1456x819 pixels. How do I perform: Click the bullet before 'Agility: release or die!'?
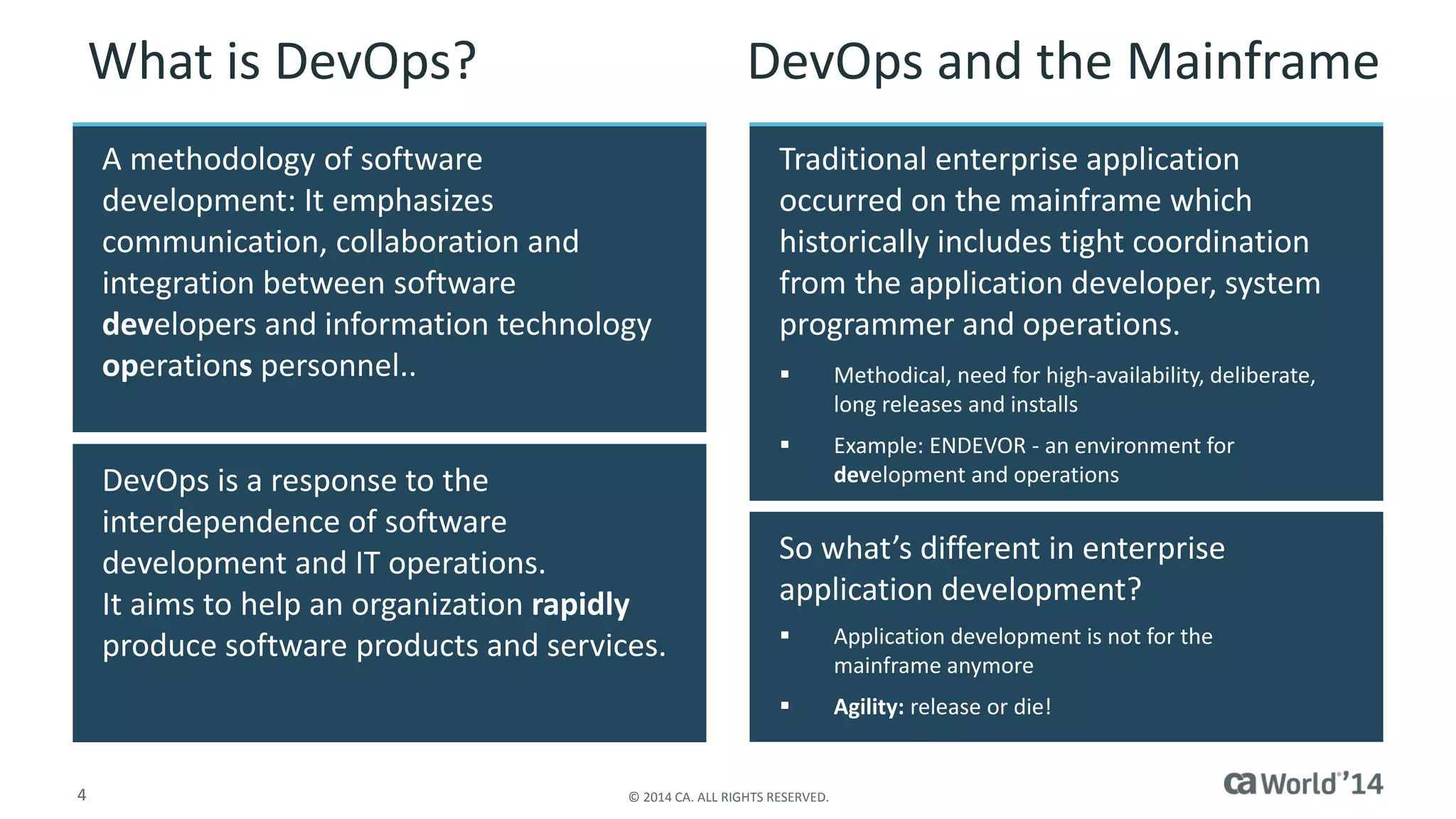point(785,705)
